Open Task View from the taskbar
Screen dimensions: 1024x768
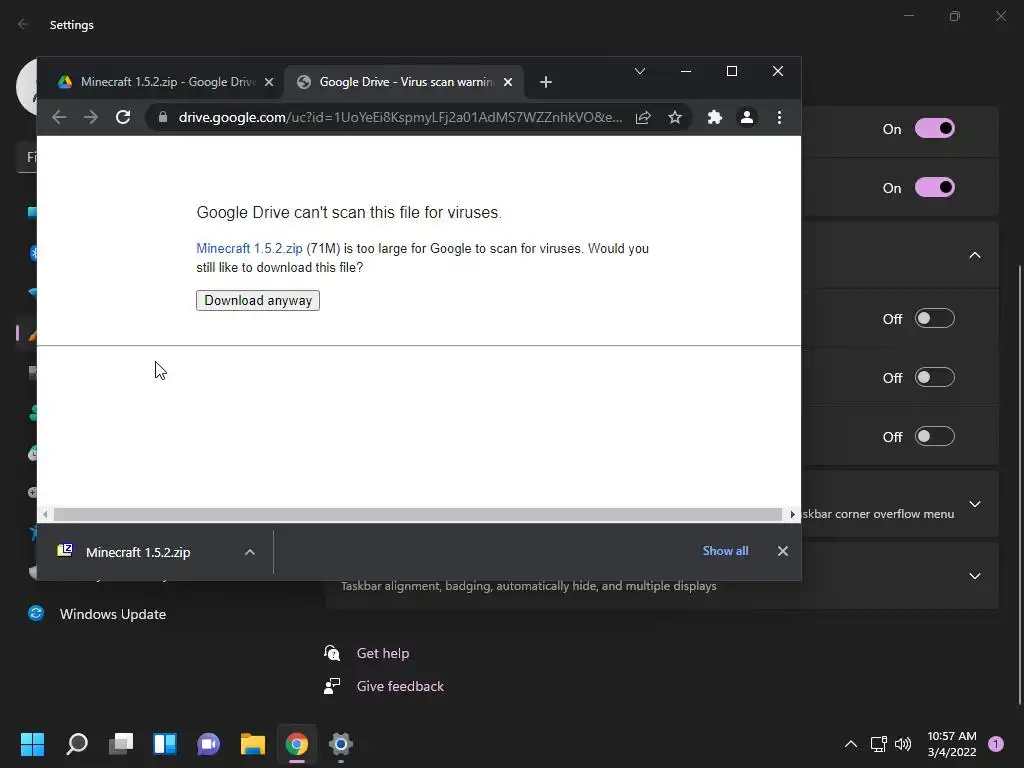tap(121, 744)
